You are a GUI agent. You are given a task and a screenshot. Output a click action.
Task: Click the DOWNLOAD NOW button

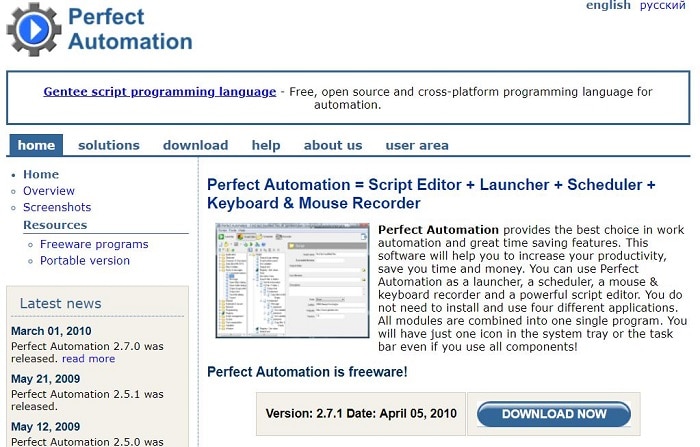pyautogui.click(x=554, y=414)
